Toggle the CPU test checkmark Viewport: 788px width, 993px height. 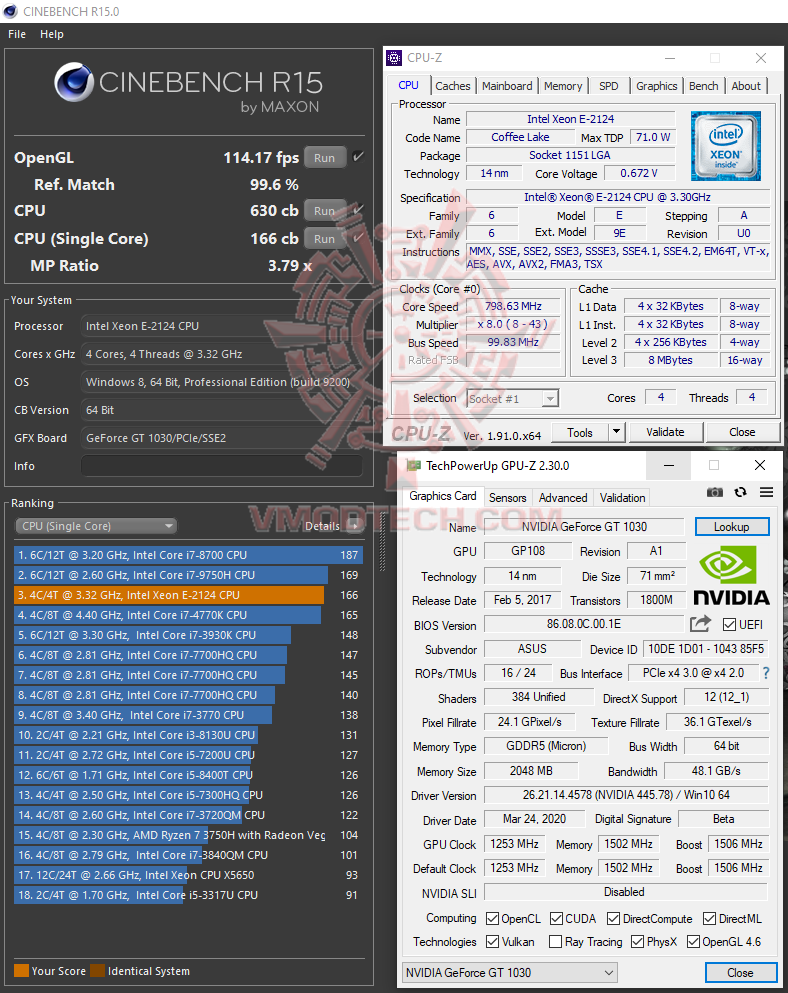358,210
